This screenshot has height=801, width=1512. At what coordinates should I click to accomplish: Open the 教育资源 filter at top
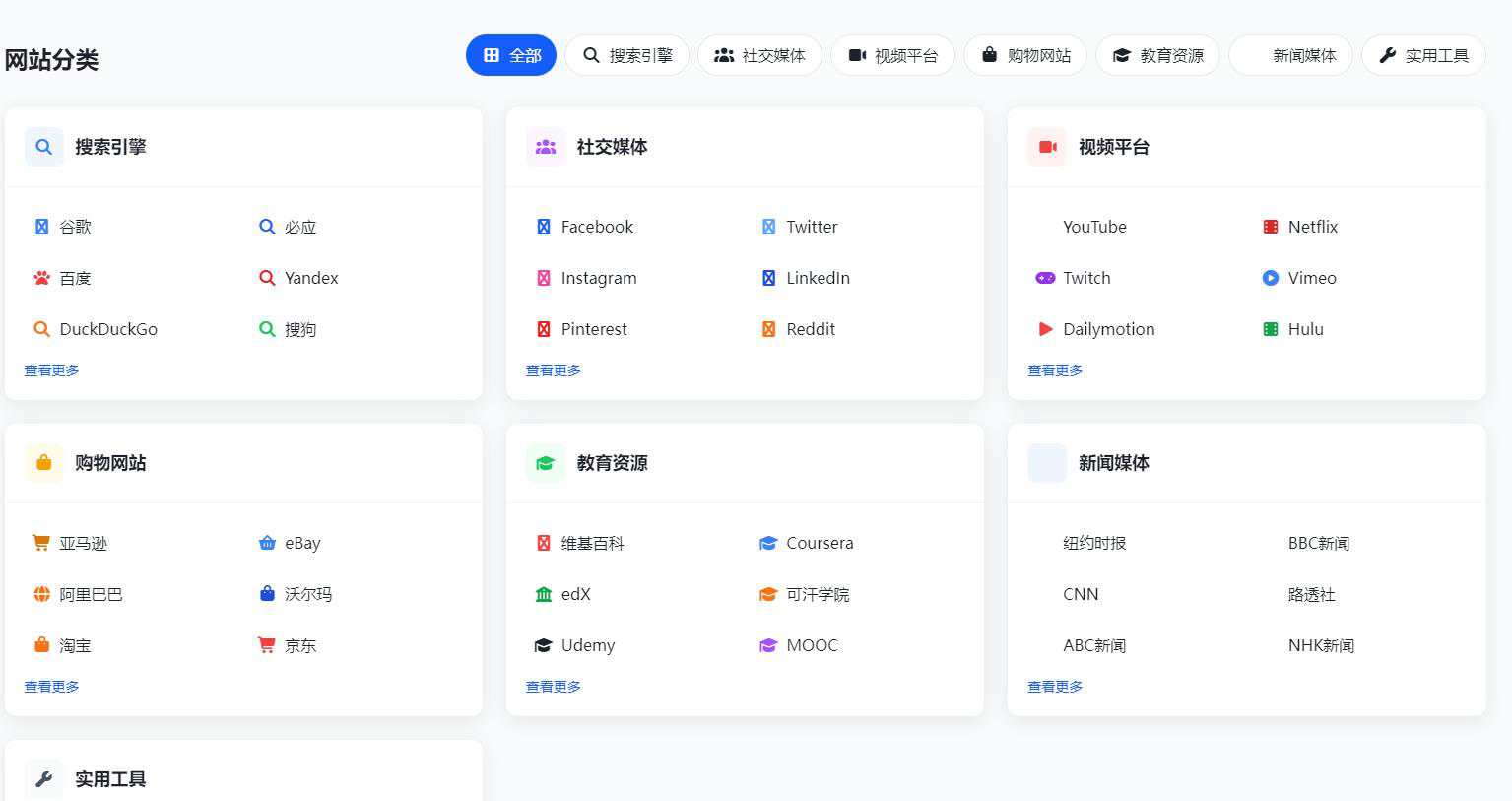[1157, 55]
